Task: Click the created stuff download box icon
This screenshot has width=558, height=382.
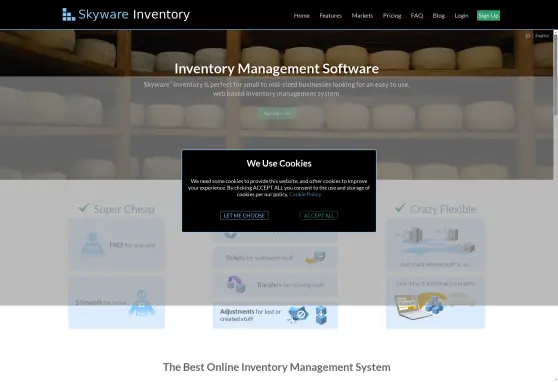Action: (321, 315)
